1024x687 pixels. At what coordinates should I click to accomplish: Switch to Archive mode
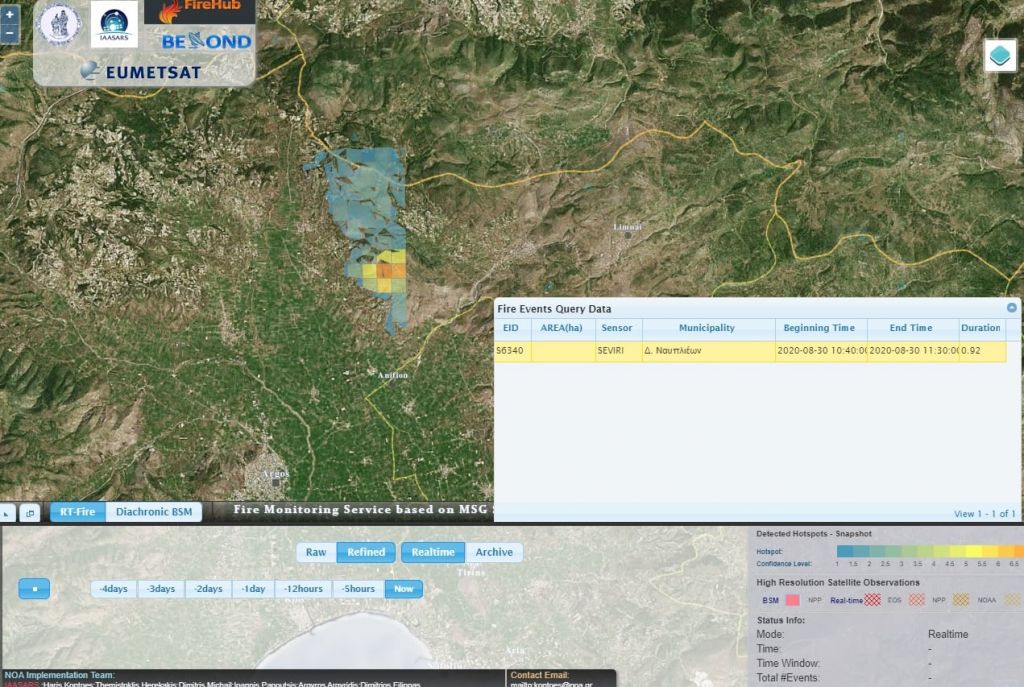tap(494, 552)
